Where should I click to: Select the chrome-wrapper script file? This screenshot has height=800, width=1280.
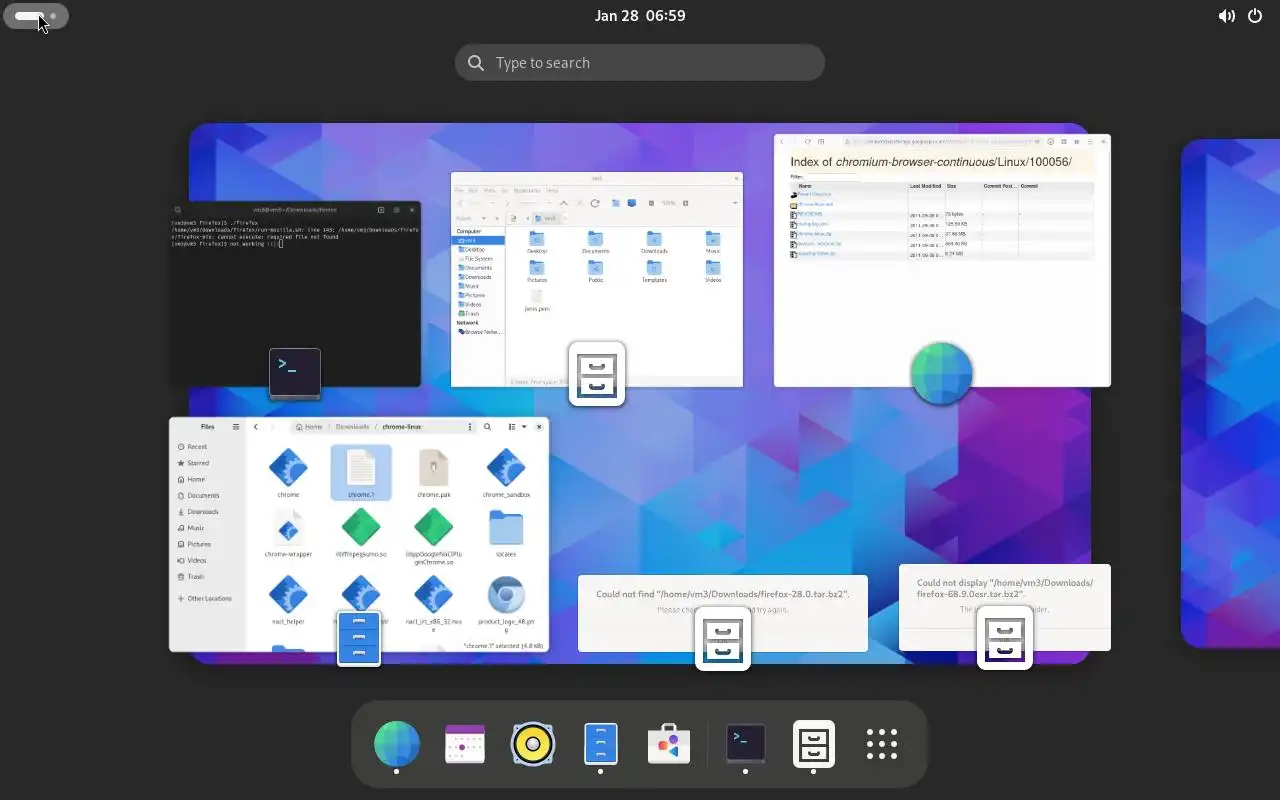[288, 533]
